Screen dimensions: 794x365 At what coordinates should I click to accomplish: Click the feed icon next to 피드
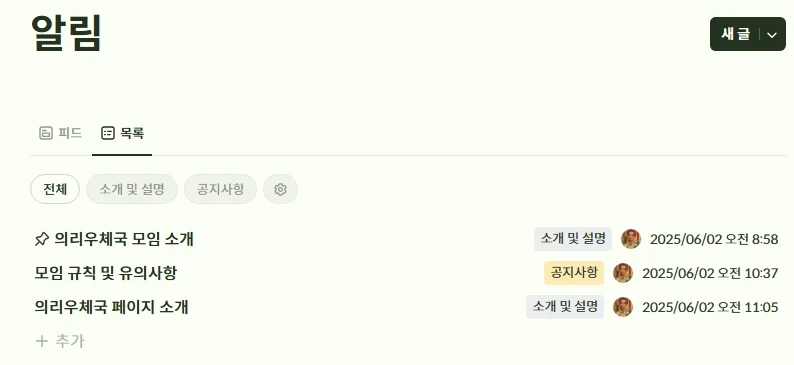click(46, 133)
